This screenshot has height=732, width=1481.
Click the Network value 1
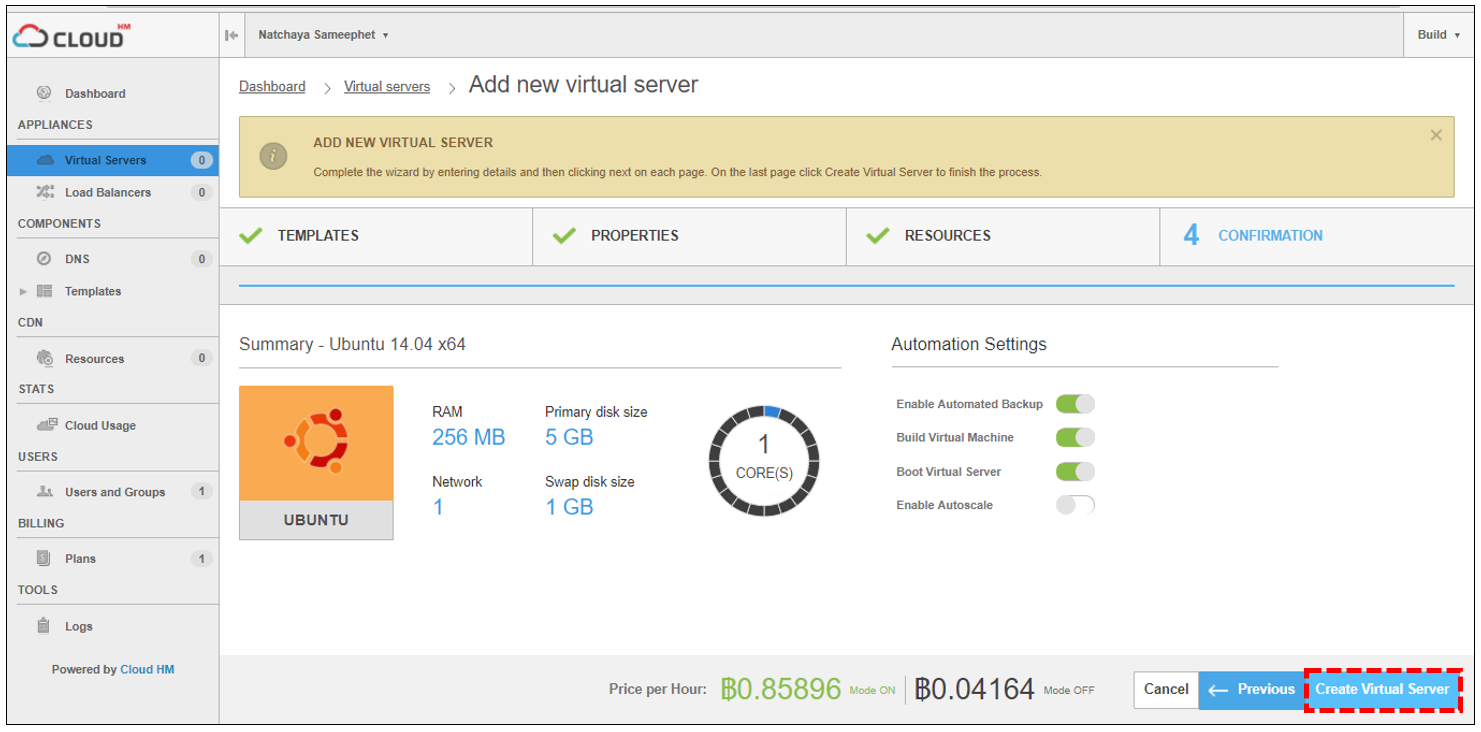(x=438, y=507)
